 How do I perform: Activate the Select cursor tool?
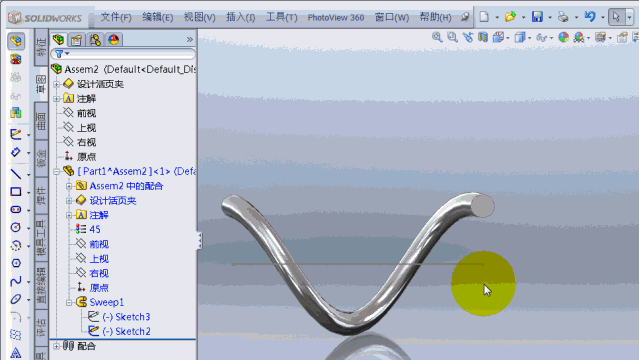[616, 17]
